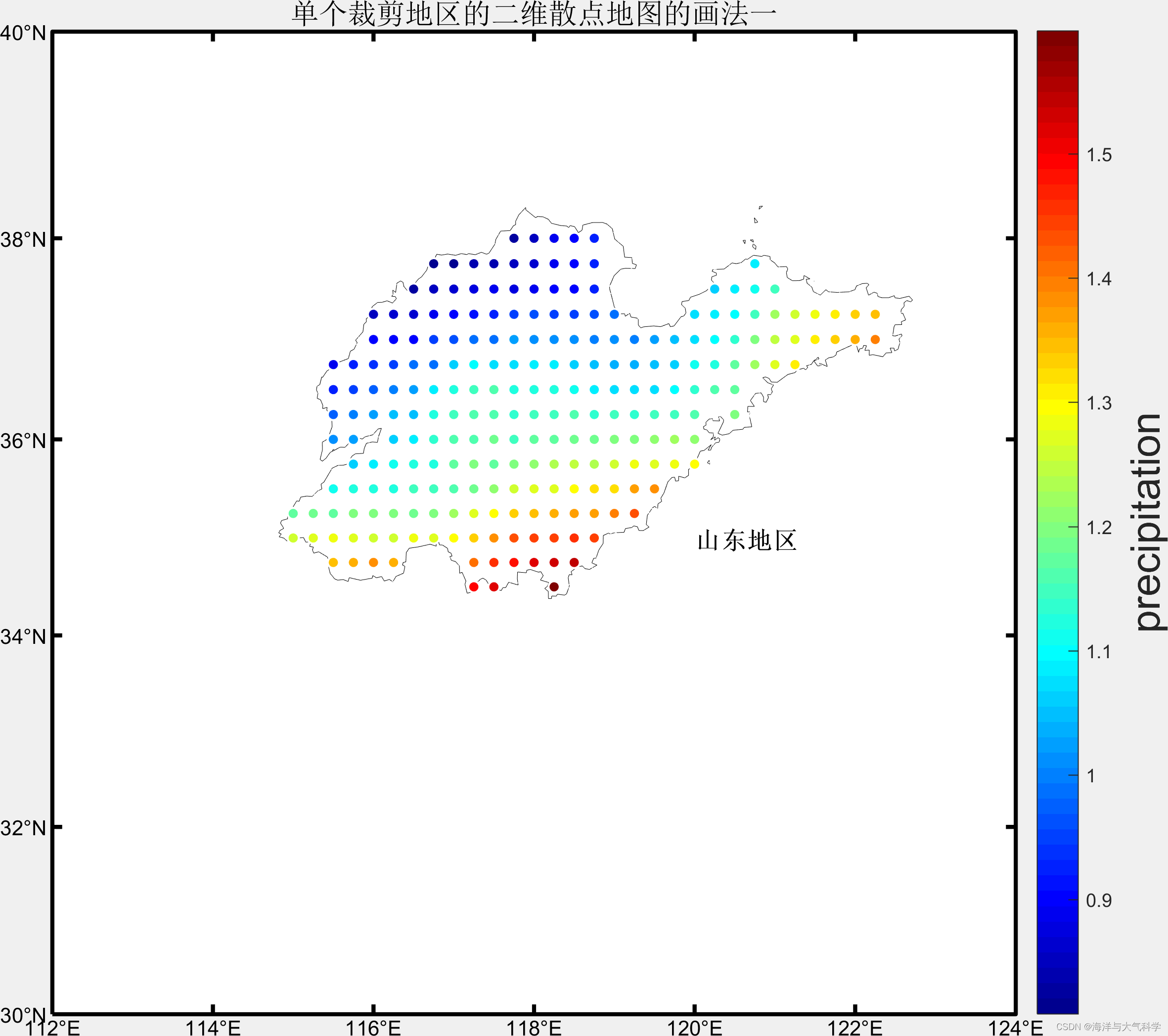Click the 1.3 tick label on colorbar
This screenshot has height=1036, width=1168.
tap(1098, 404)
